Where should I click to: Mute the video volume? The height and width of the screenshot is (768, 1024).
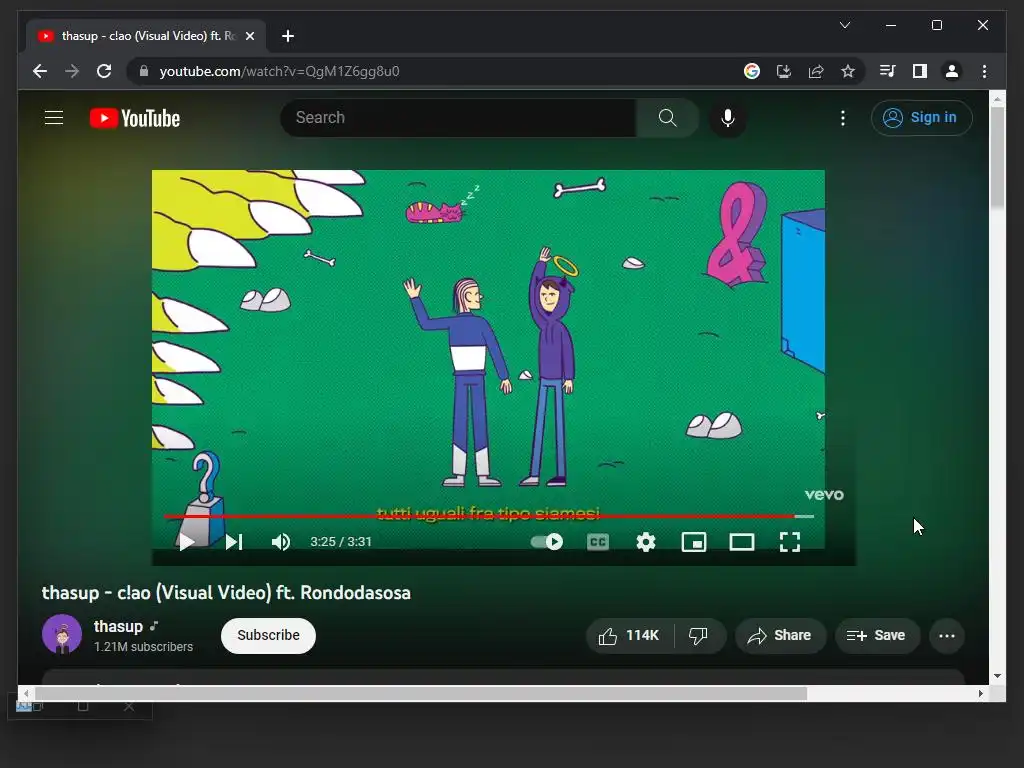[x=281, y=542]
